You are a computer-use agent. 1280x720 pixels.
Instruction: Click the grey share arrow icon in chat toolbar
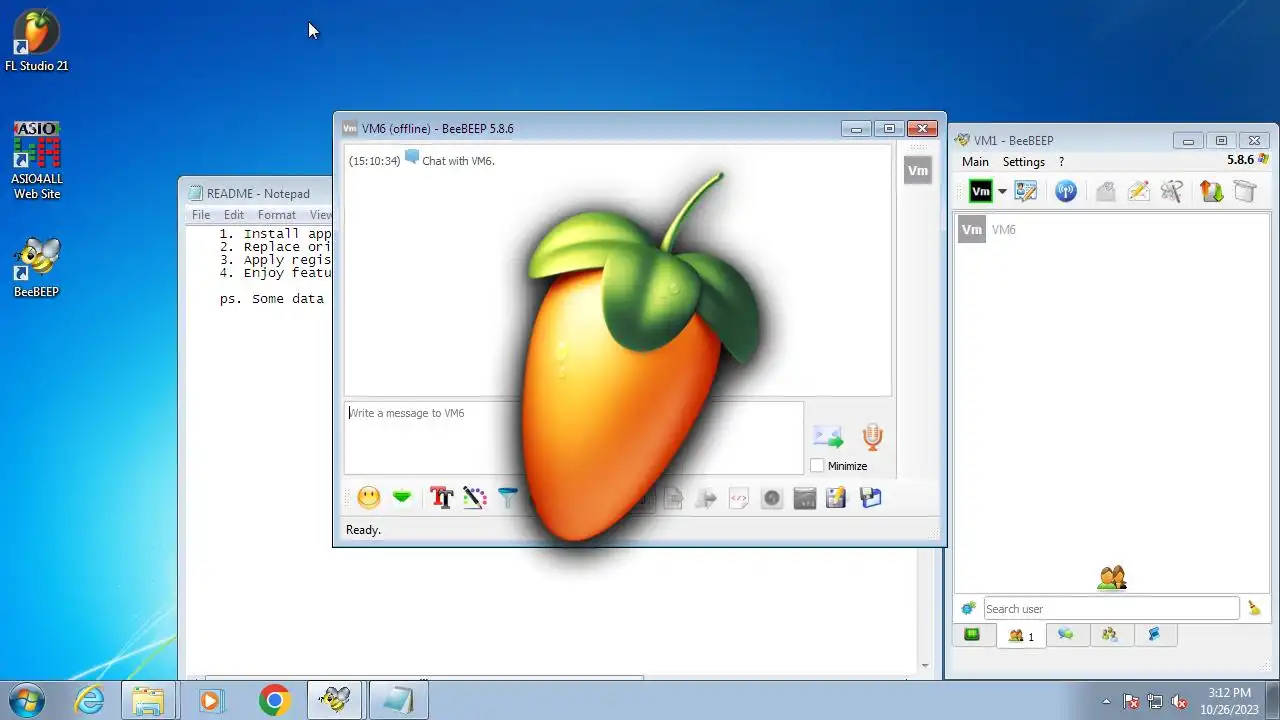706,498
